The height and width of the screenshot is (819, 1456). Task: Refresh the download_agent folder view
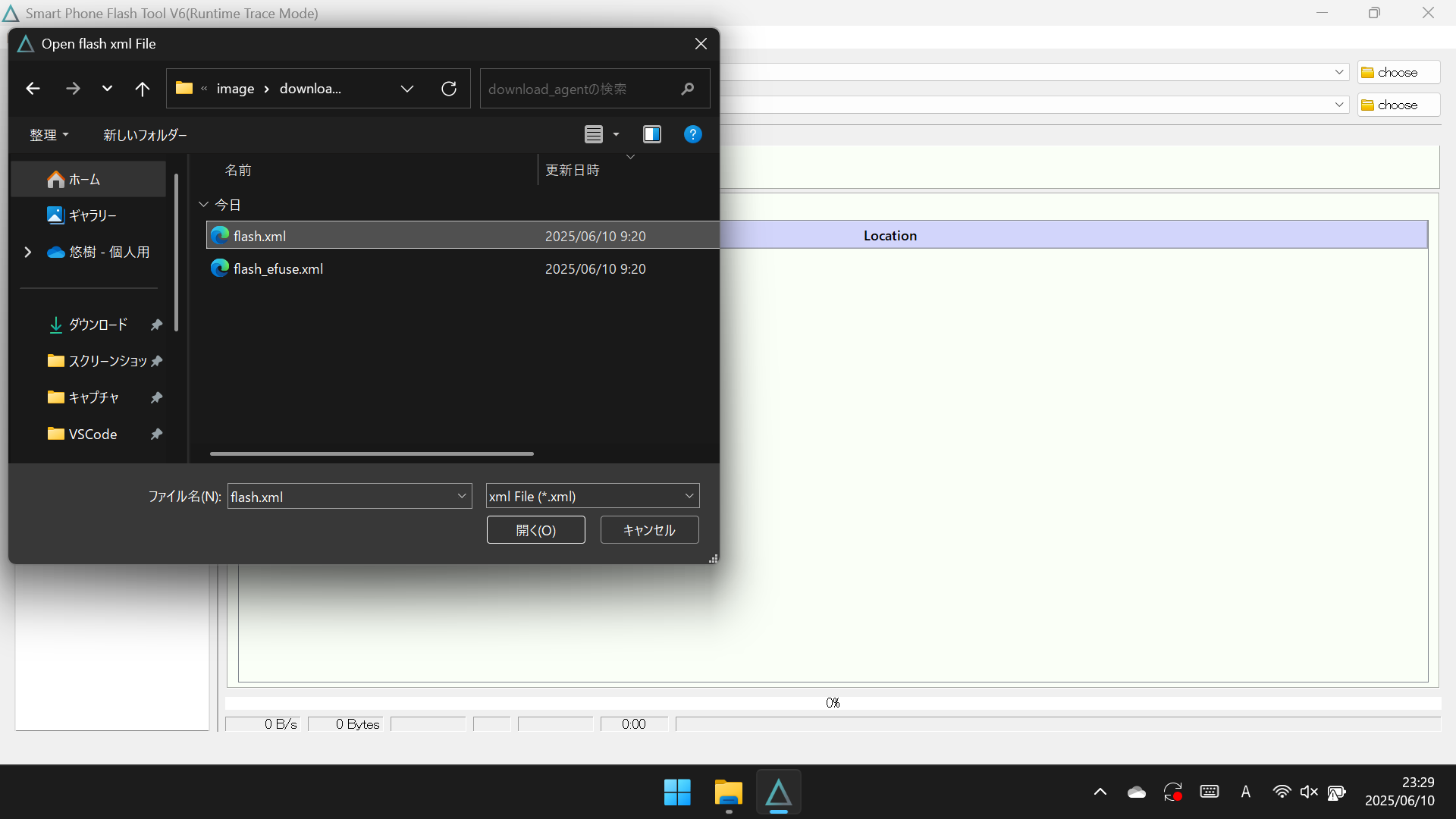click(449, 88)
